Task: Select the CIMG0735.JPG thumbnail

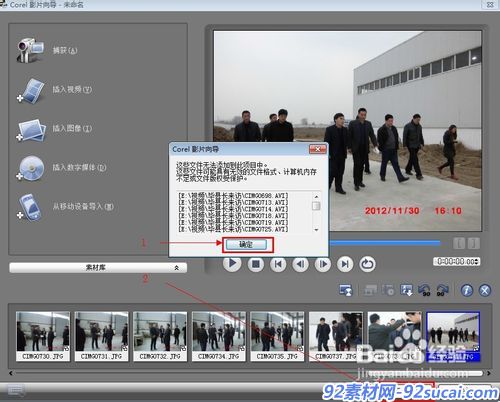Action: (x=277, y=336)
